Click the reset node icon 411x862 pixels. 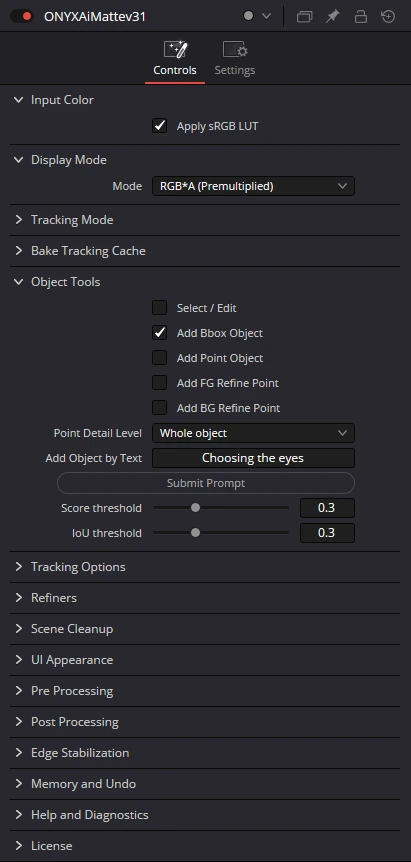pos(388,16)
